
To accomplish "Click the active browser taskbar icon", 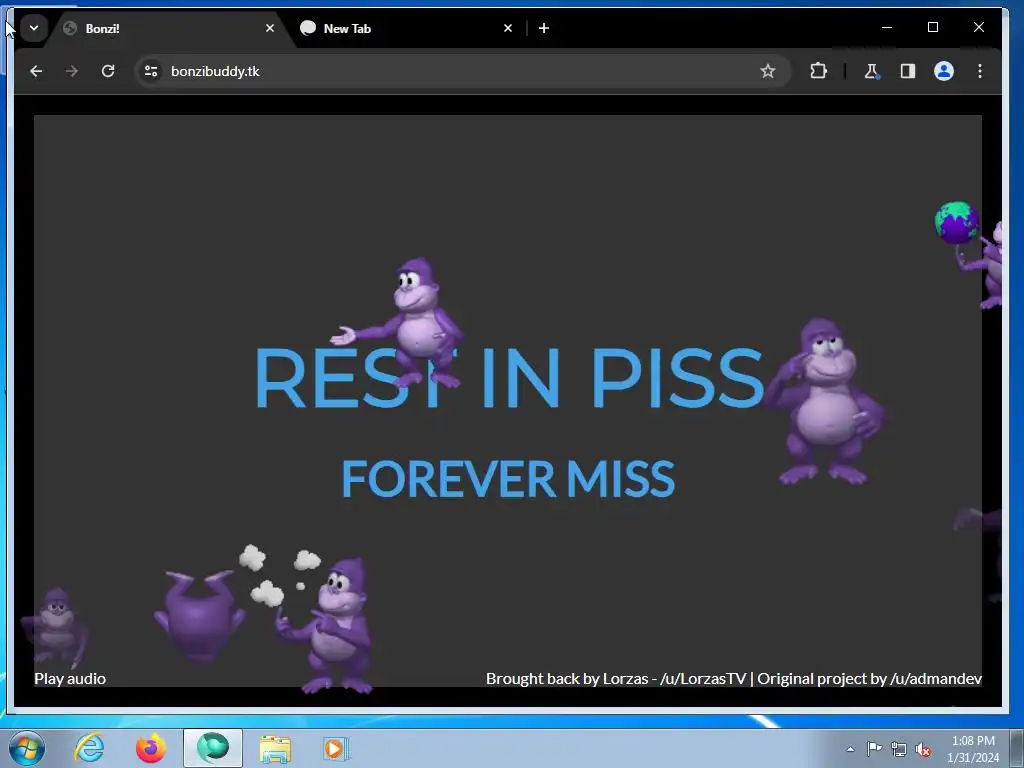I will [x=213, y=748].
